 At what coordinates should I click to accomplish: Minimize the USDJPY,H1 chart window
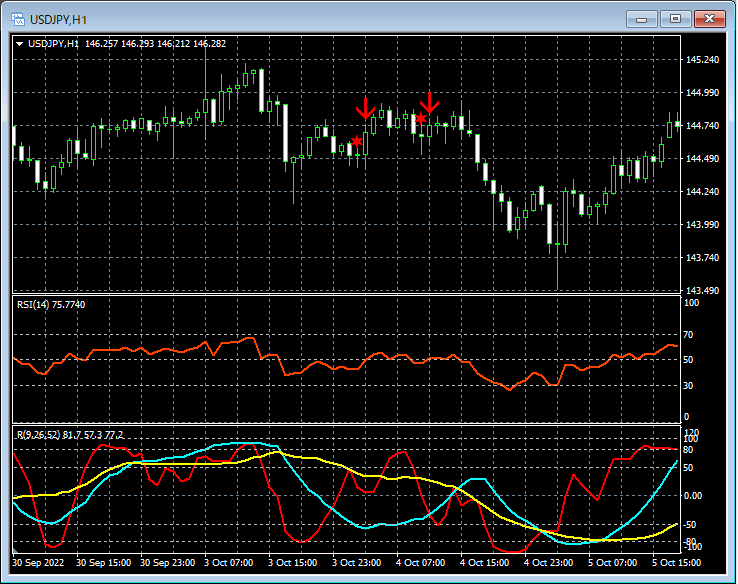click(640, 18)
